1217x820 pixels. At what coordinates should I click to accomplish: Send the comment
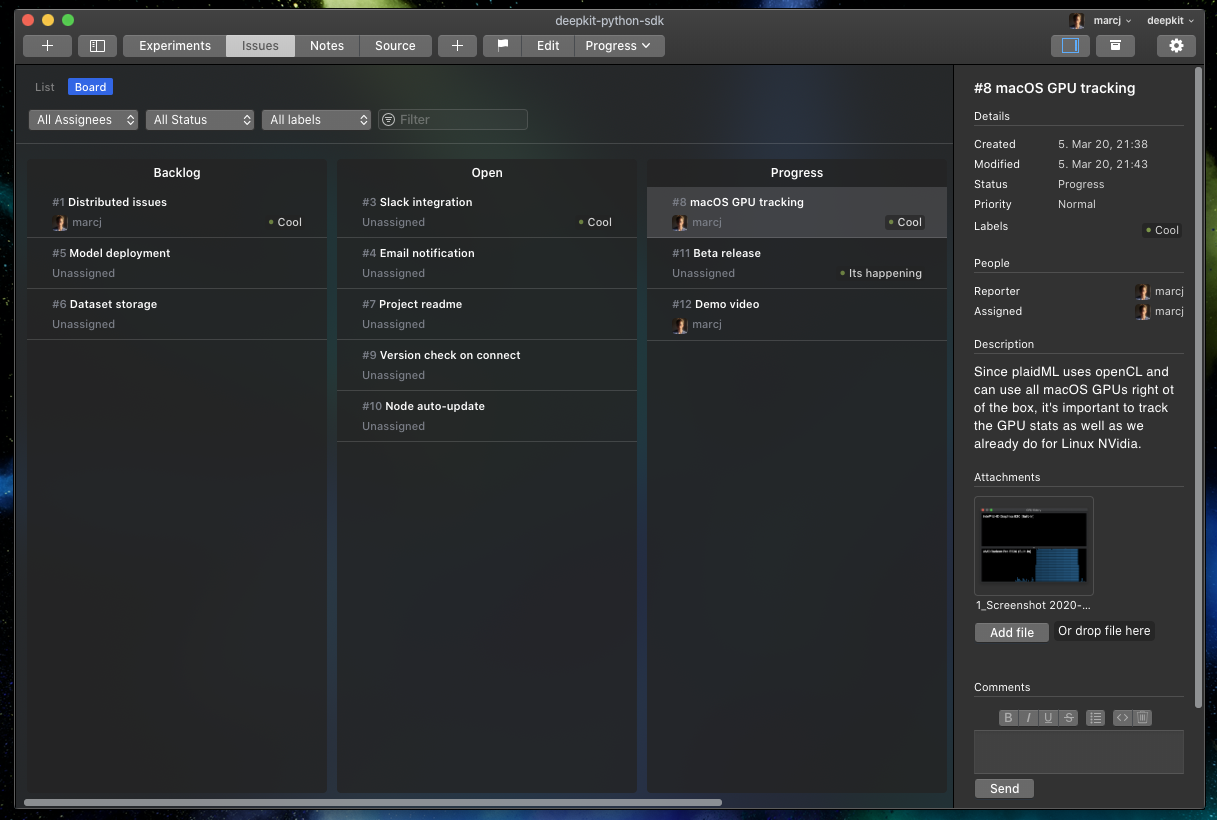coord(1004,788)
